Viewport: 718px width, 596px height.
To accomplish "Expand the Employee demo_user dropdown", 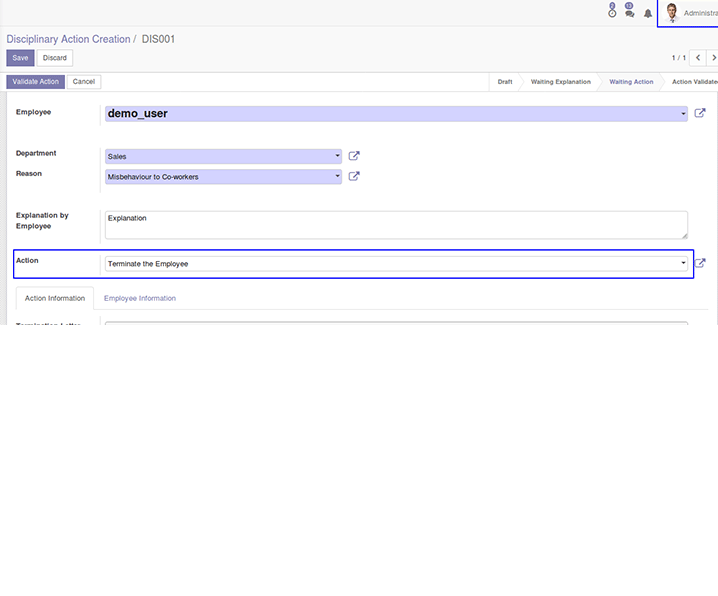I will pos(683,114).
